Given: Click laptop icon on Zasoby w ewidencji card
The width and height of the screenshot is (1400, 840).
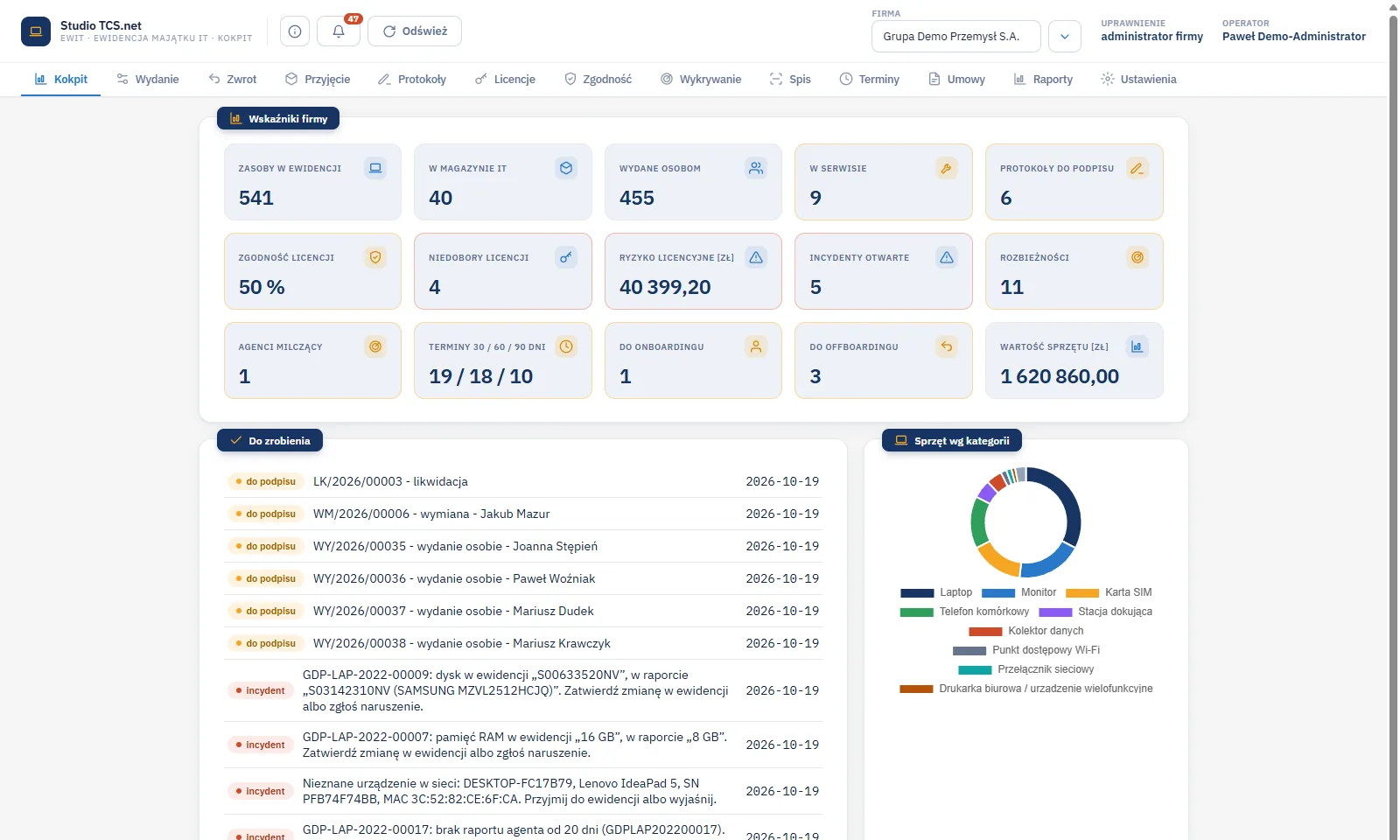Looking at the screenshot, I should point(375,168).
